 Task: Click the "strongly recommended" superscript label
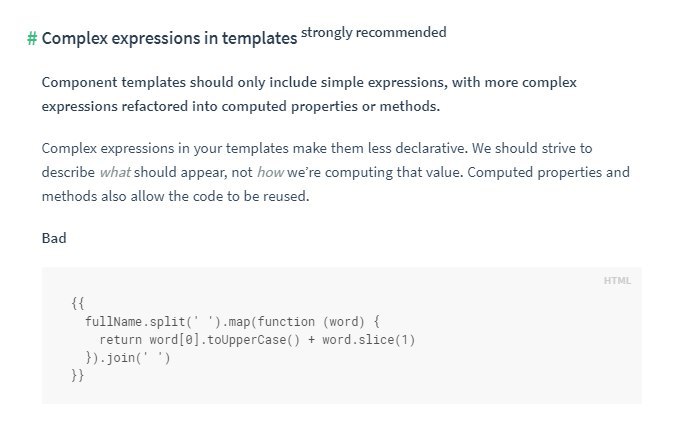[x=373, y=32]
